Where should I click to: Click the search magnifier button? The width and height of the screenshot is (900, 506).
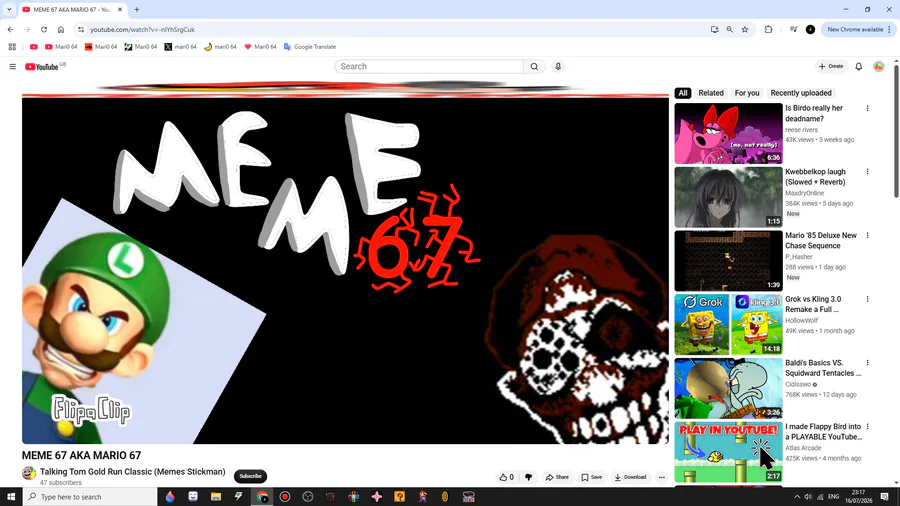(x=534, y=67)
